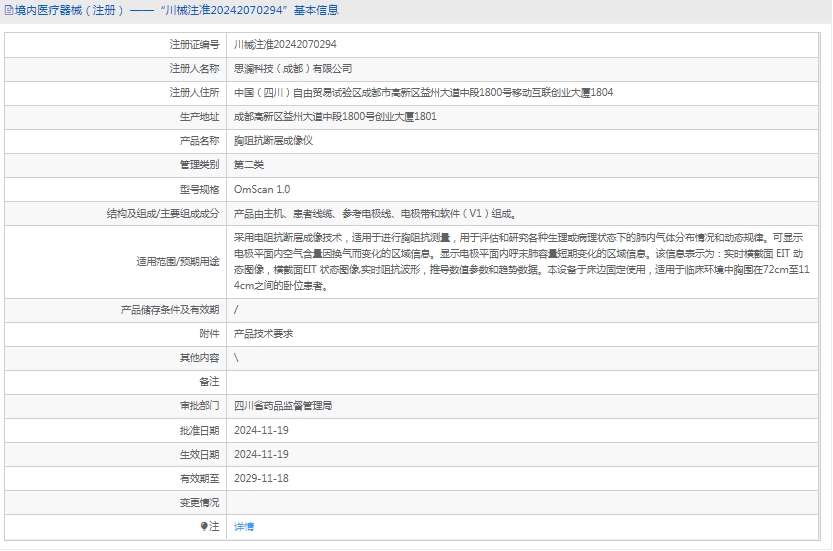Screen dimensions: 833x551
Task: Click the production address ending 创业大厦1801
Action: 335,117
